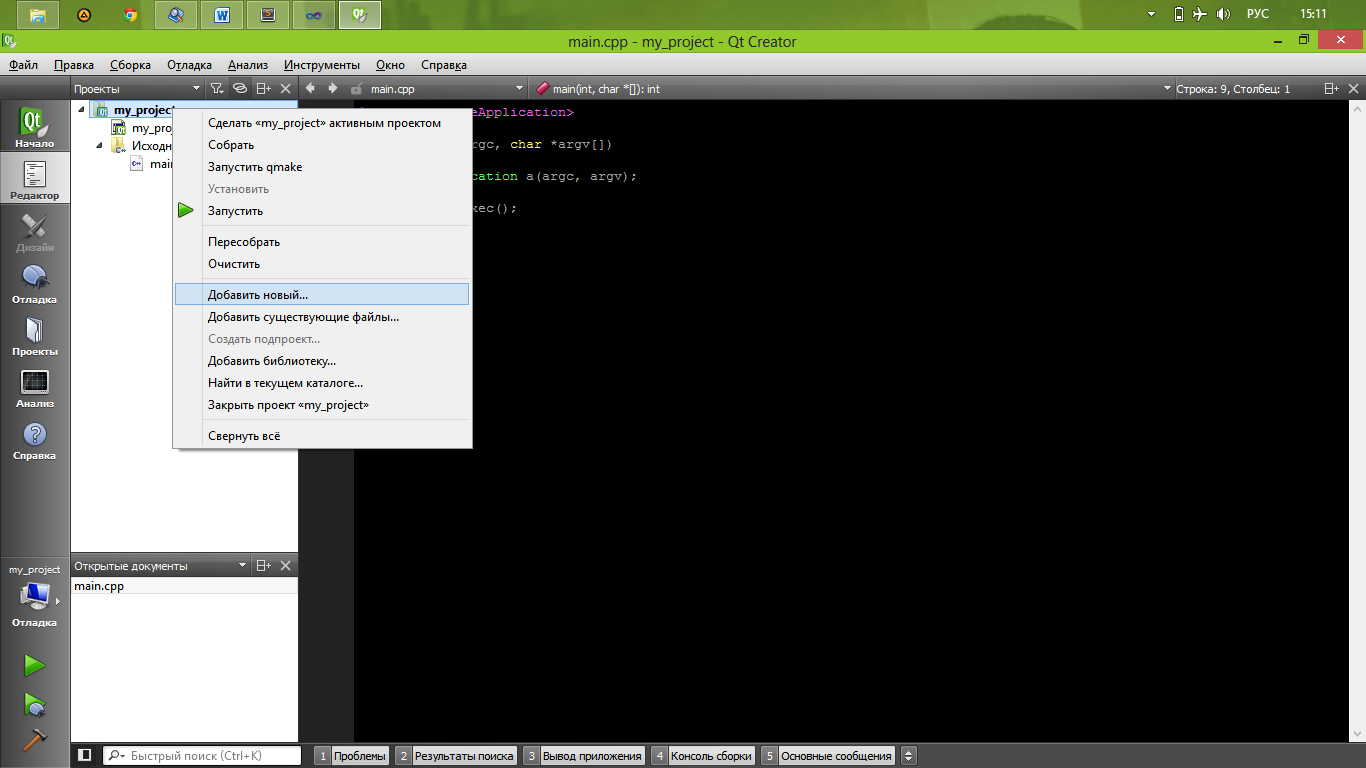Split the Открытые документы panel
Screen dimensions: 1366x768
[x=263, y=566]
